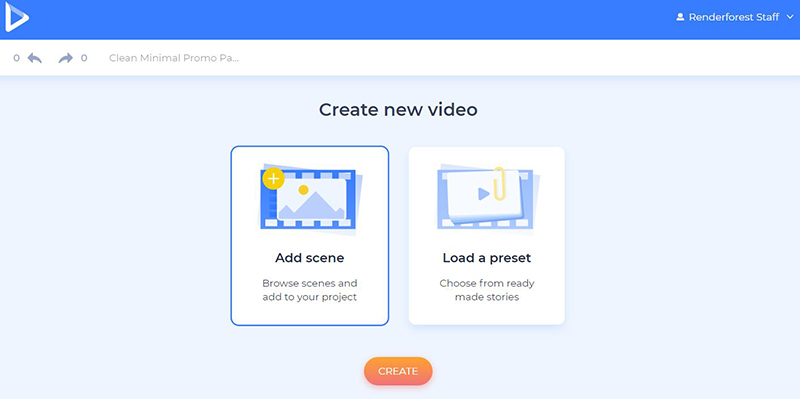Click the yellow plus badge on the filmstrip
This screenshot has width=800, height=399.
coord(273,179)
